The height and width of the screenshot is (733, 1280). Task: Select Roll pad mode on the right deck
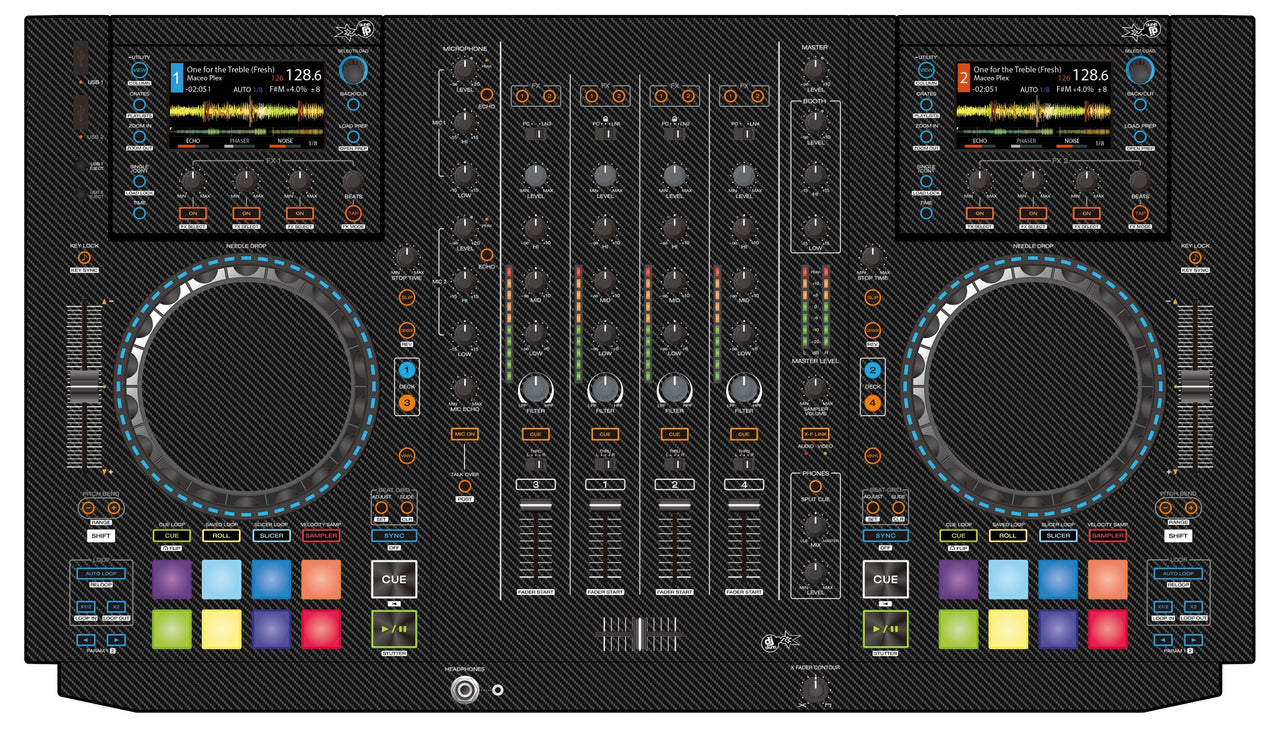click(x=1008, y=536)
